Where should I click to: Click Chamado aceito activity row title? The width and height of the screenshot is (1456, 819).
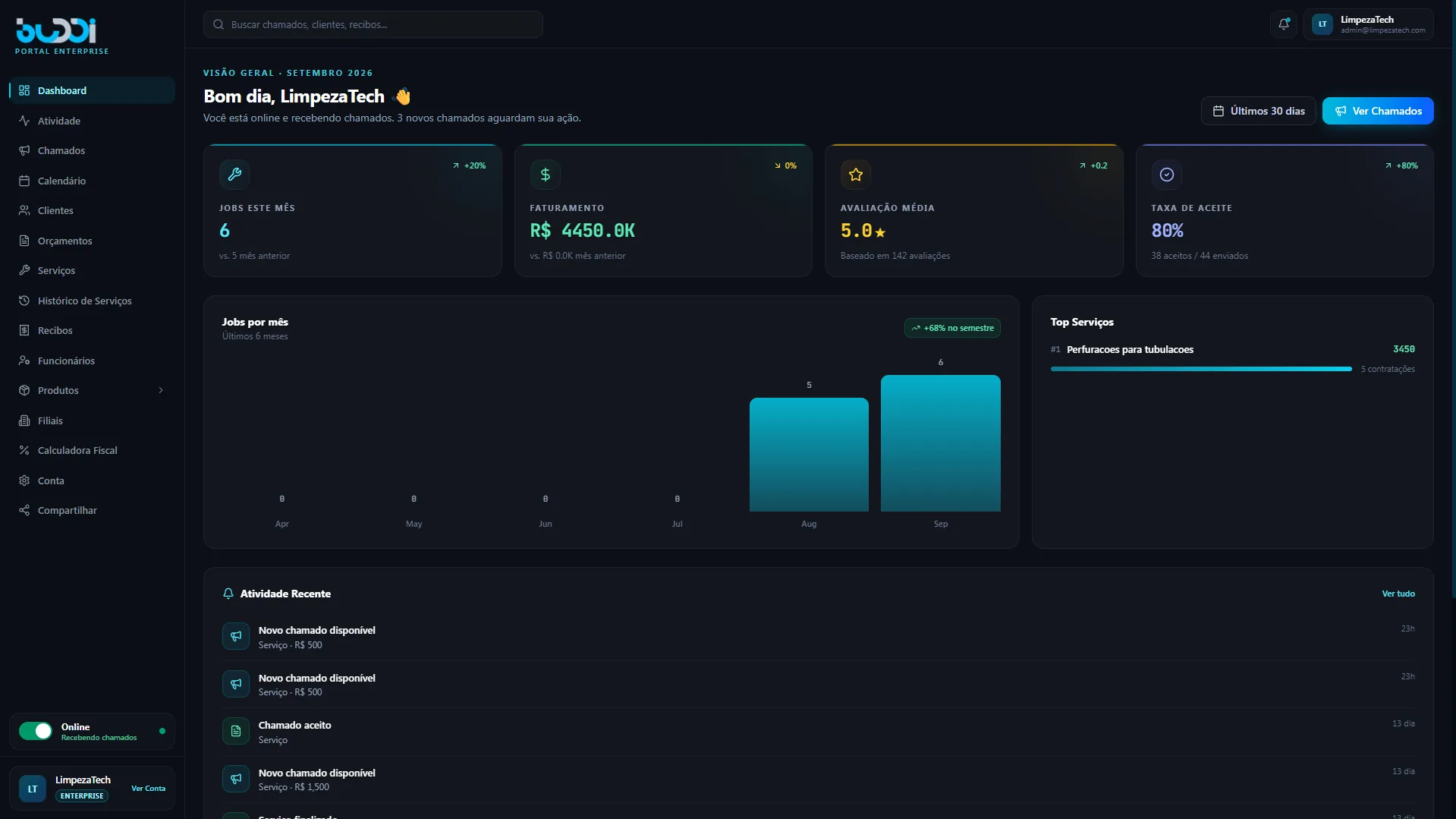[x=294, y=725]
